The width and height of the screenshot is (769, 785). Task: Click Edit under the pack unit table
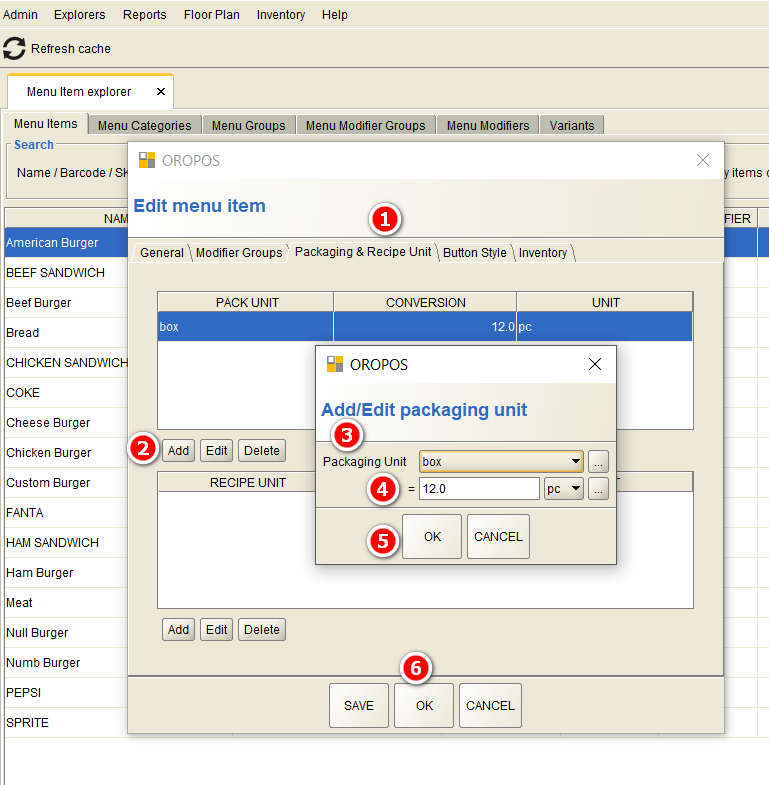(216, 451)
